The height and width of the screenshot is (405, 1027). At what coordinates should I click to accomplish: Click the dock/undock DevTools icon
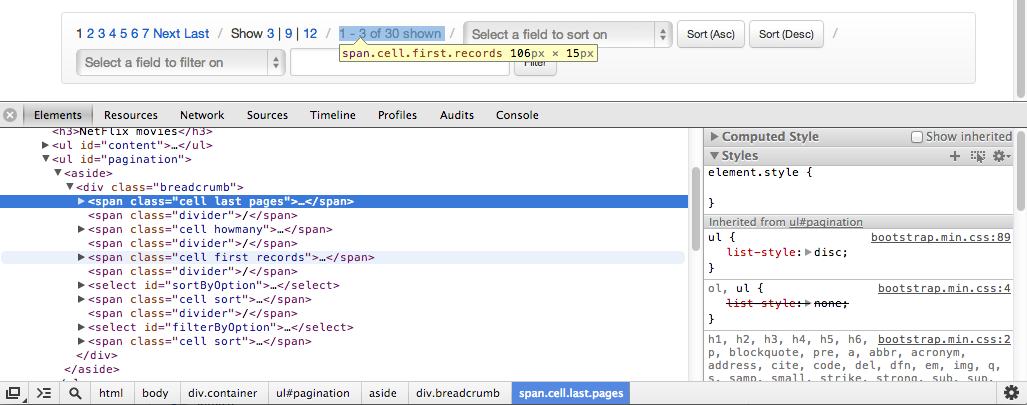point(14,393)
